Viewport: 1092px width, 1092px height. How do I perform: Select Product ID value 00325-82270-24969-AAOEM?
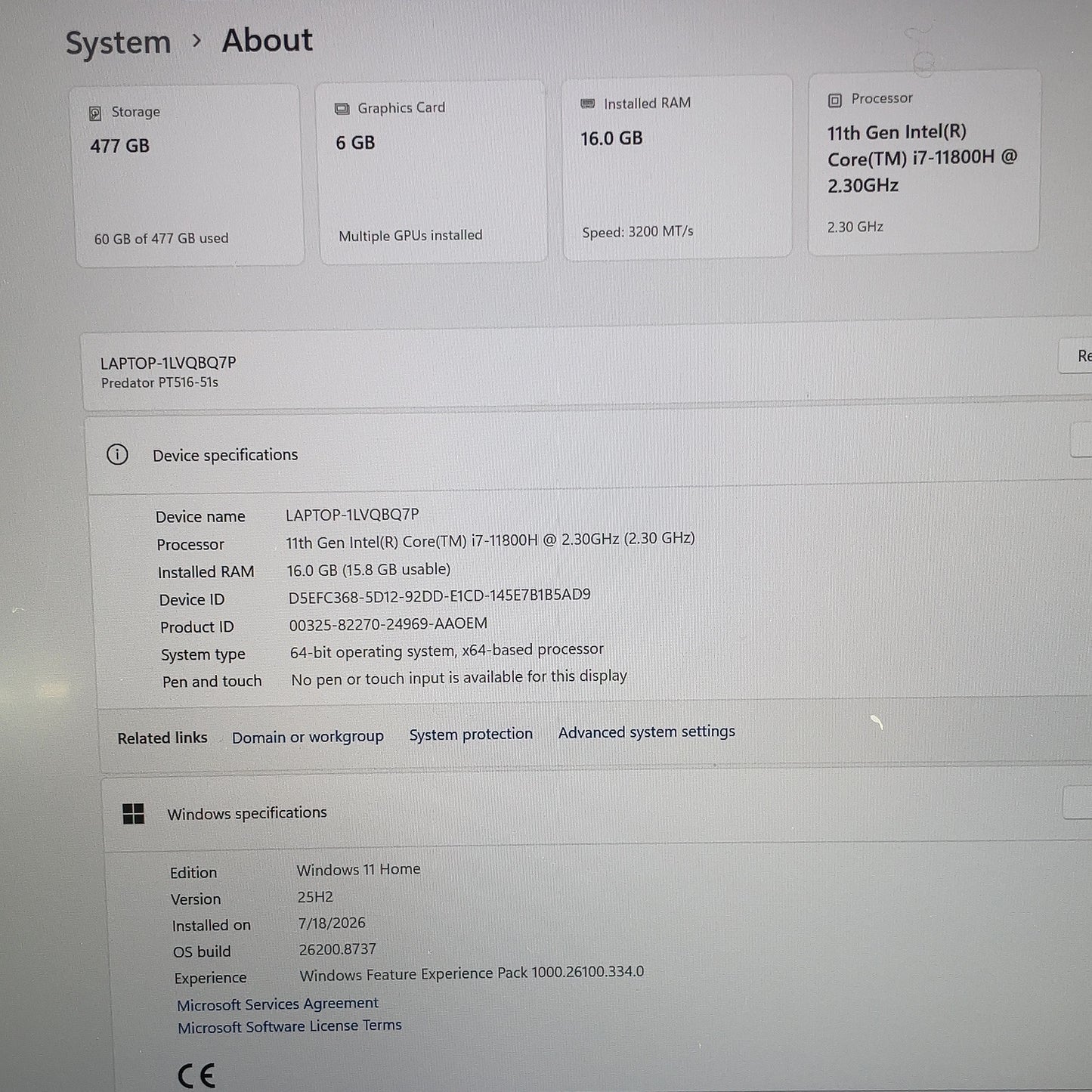[x=388, y=624]
